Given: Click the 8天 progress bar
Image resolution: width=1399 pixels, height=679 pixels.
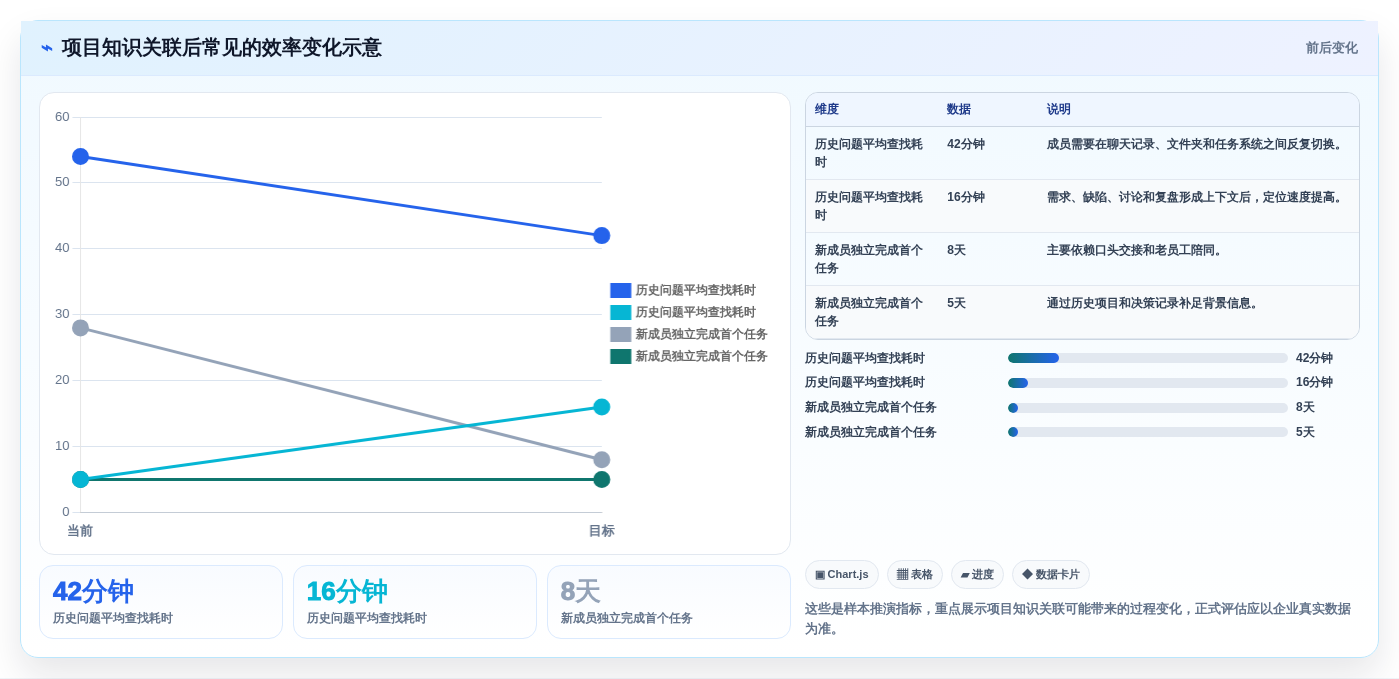Looking at the screenshot, I should click(x=1147, y=408).
